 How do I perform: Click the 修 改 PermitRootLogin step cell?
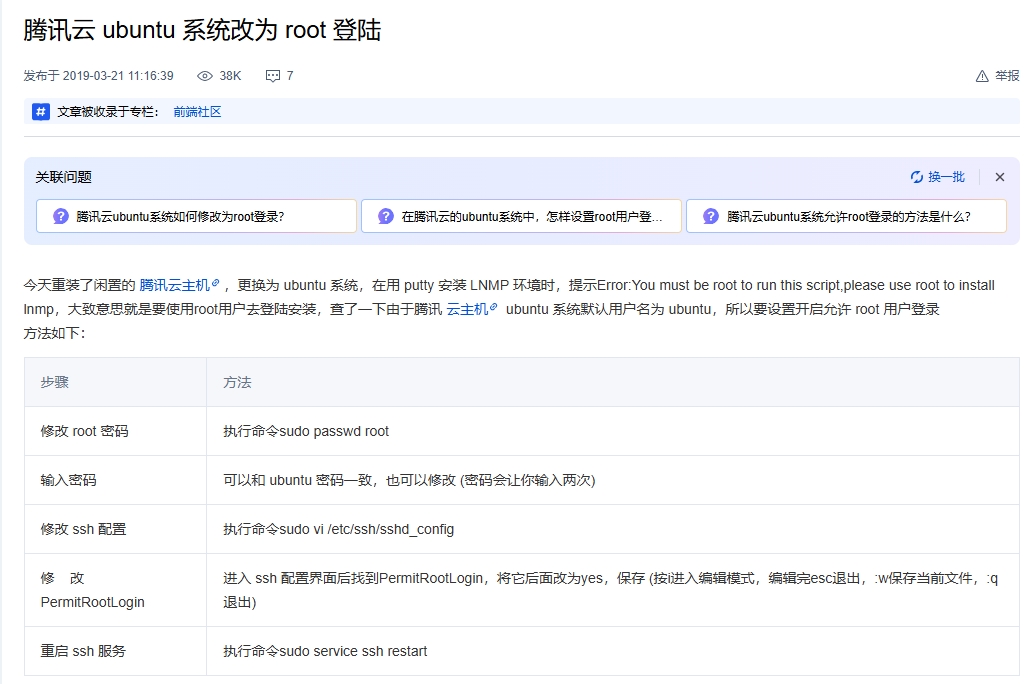pyautogui.click(x=115, y=590)
